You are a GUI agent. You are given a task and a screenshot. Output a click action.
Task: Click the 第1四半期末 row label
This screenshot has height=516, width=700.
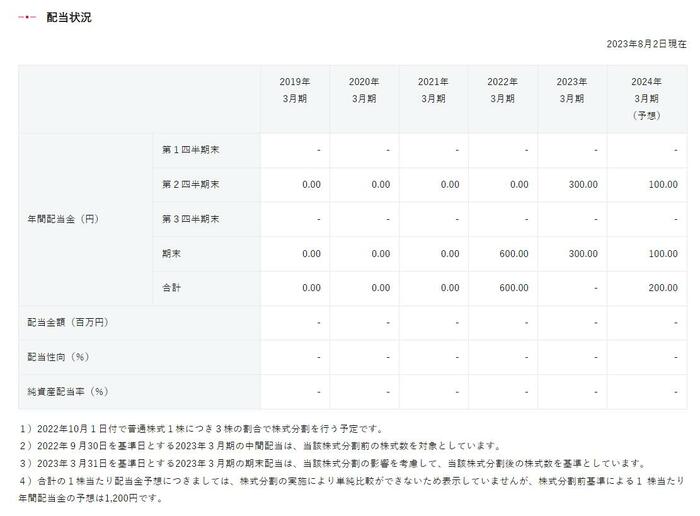(190, 150)
